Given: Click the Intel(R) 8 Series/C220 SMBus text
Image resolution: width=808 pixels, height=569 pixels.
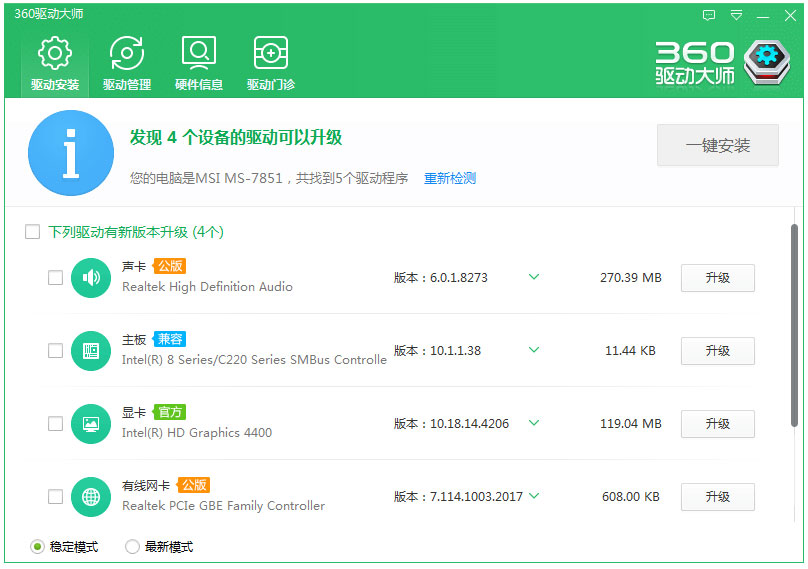Looking at the screenshot, I should pyautogui.click(x=254, y=360).
